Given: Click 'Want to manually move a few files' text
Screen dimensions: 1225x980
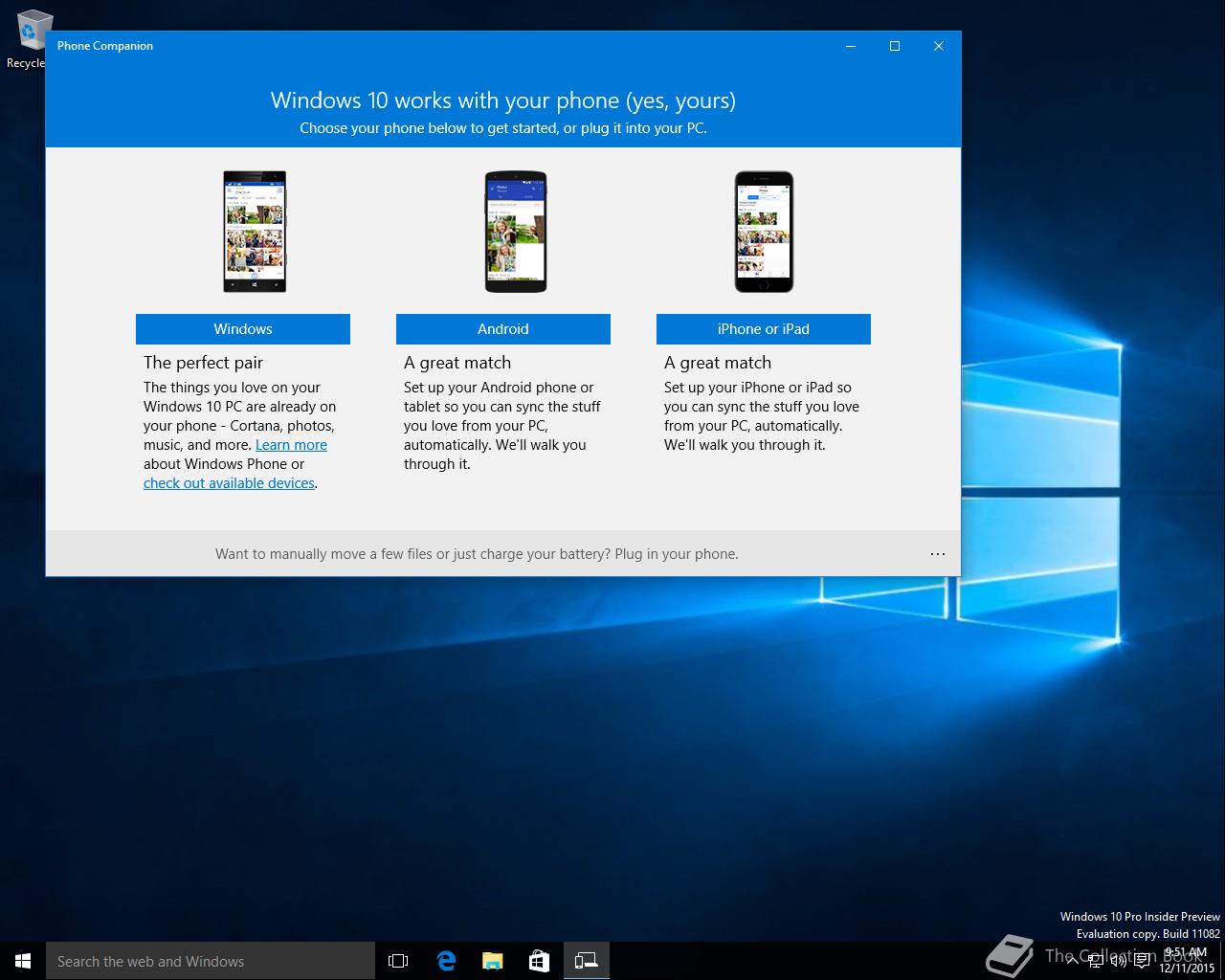Looking at the screenshot, I should click(477, 554).
